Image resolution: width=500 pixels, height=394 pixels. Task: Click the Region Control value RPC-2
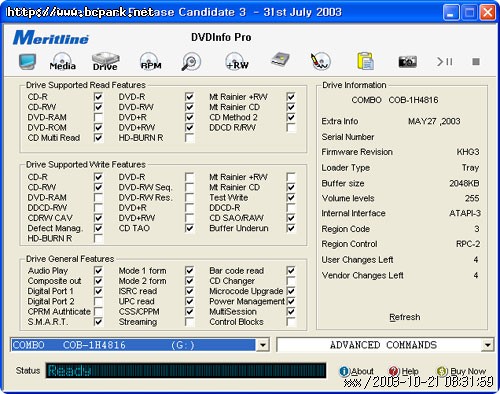point(468,244)
